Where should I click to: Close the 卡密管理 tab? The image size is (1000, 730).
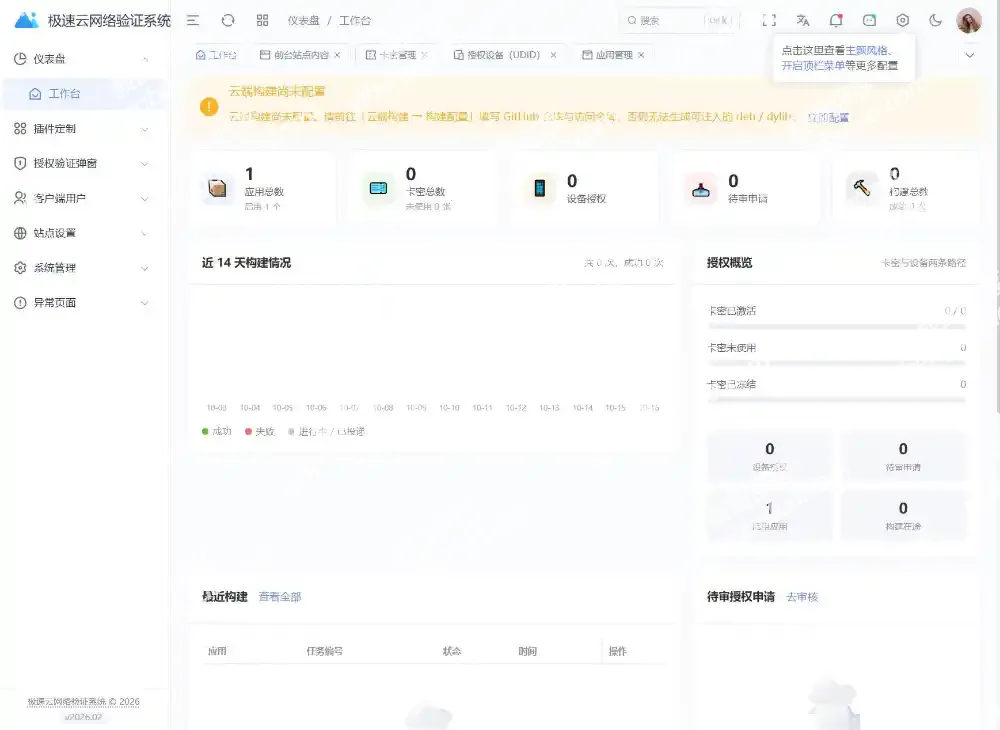[x=425, y=55]
